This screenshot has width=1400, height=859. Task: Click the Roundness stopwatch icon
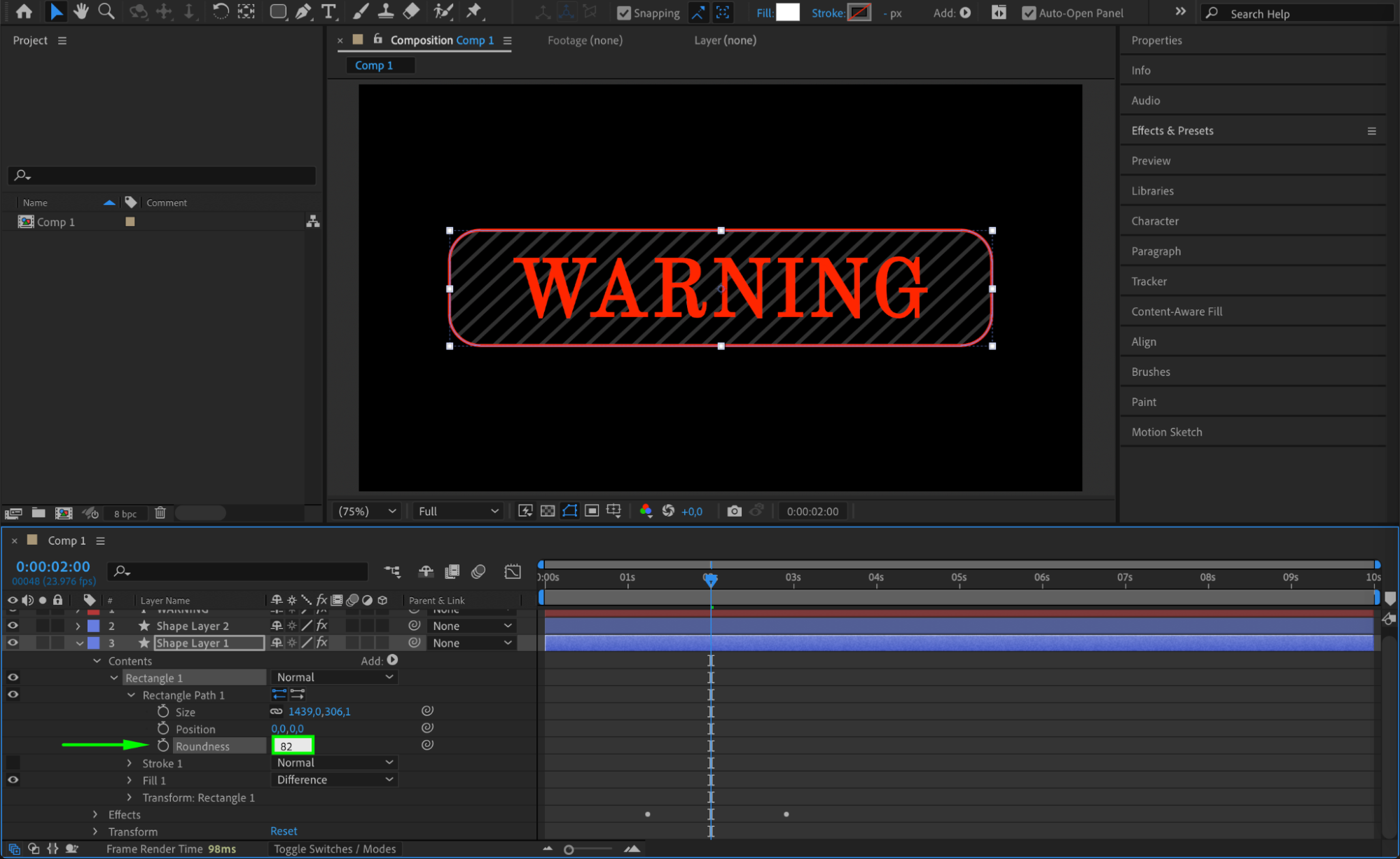163,746
